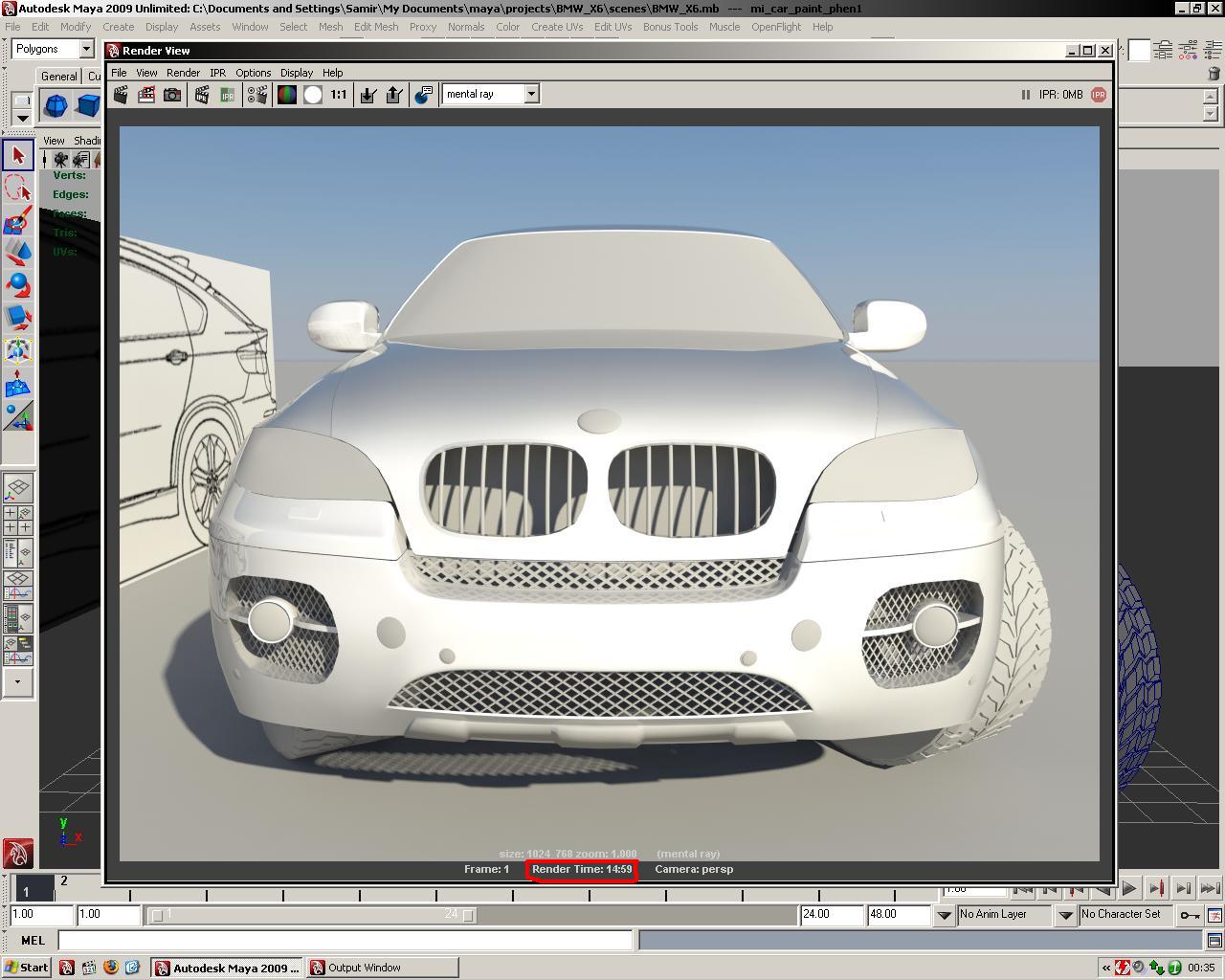Image resolution: width=1225 pixels, height=980 pixels.
Task: Choose the Move tool icon
Action: pyautogui.click(x=18, y=253)
